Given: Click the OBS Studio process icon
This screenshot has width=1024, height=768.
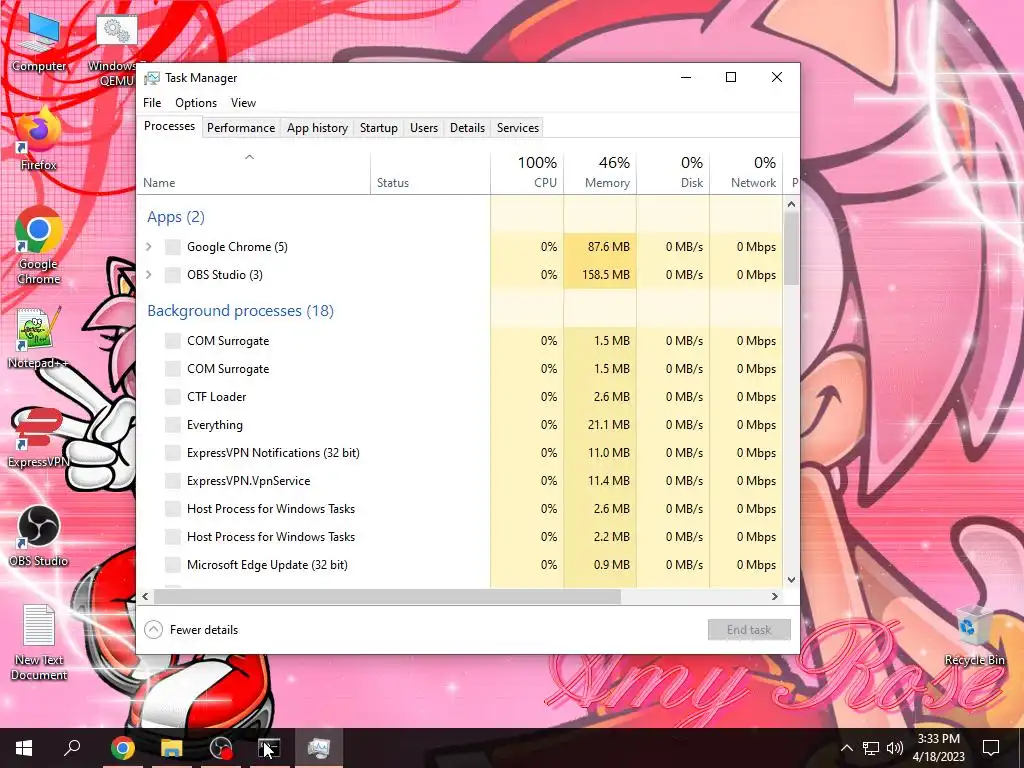Looking at the screenshot, I should click(172, 275).
